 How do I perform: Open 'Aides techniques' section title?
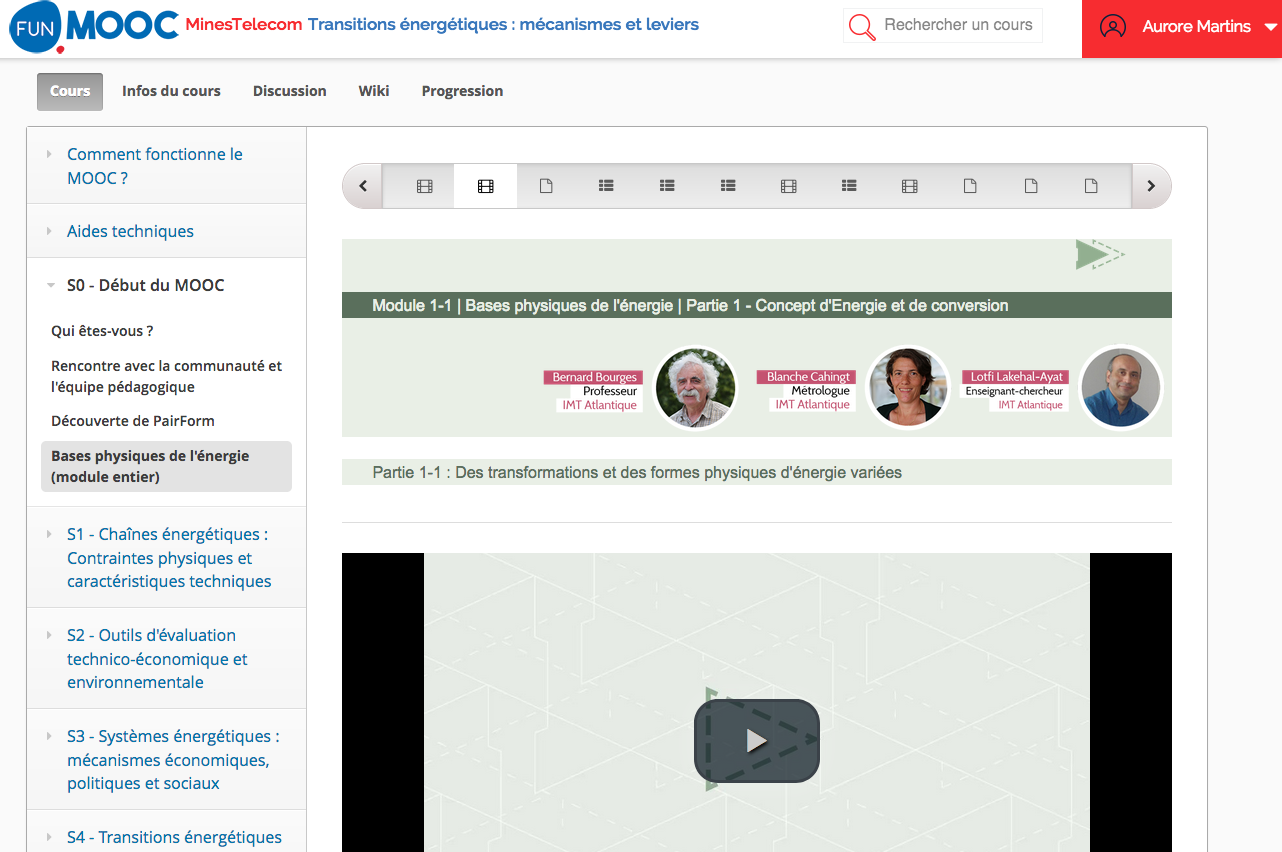coord(130,231)
